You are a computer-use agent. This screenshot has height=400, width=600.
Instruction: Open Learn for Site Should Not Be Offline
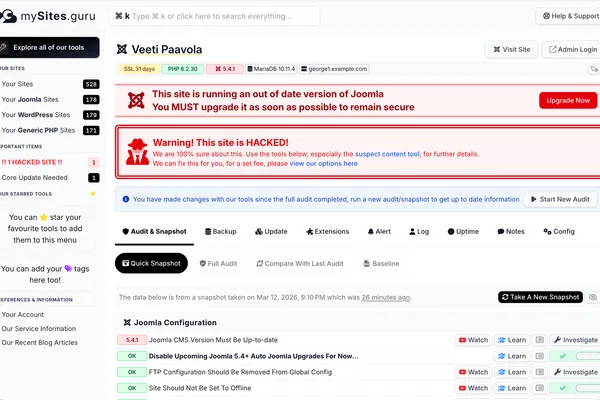coord(512,388)
